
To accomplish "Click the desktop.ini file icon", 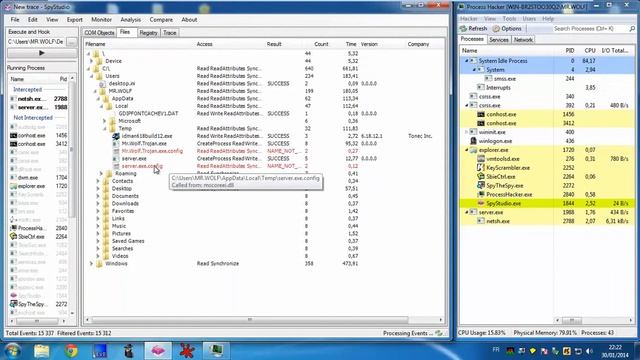I will point(102,83).
